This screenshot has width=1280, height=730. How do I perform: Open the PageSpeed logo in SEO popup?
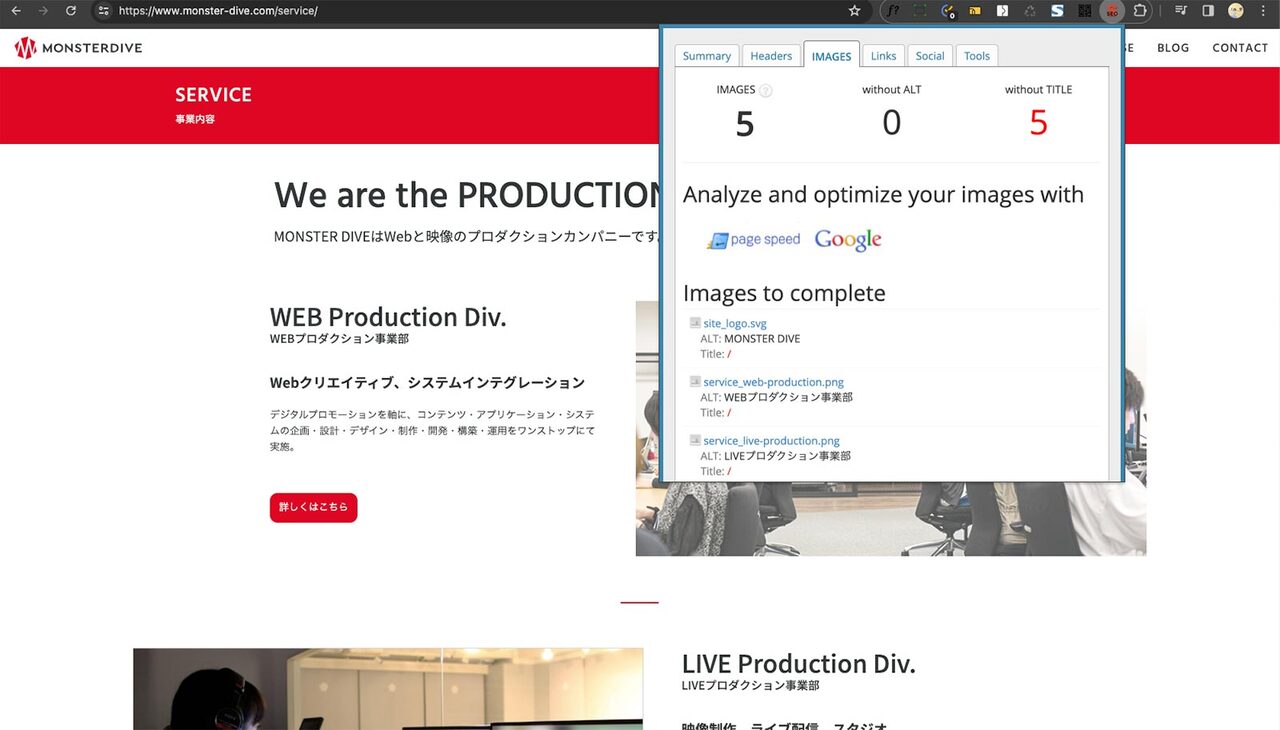tap(753, 240)
